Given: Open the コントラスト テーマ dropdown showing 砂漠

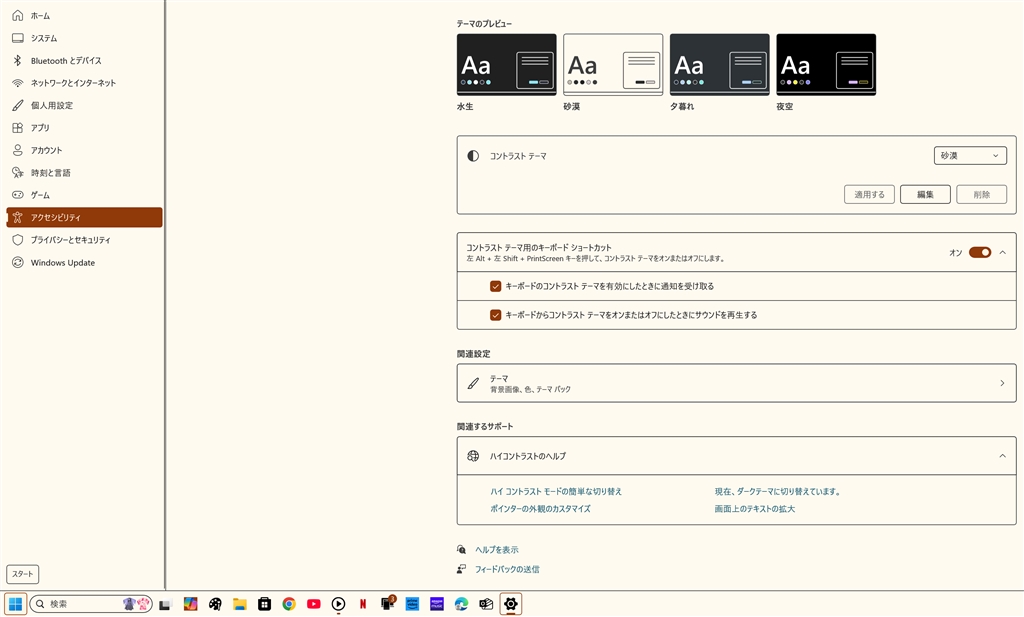Looking at the screenshot, I should tap(969, 156).
